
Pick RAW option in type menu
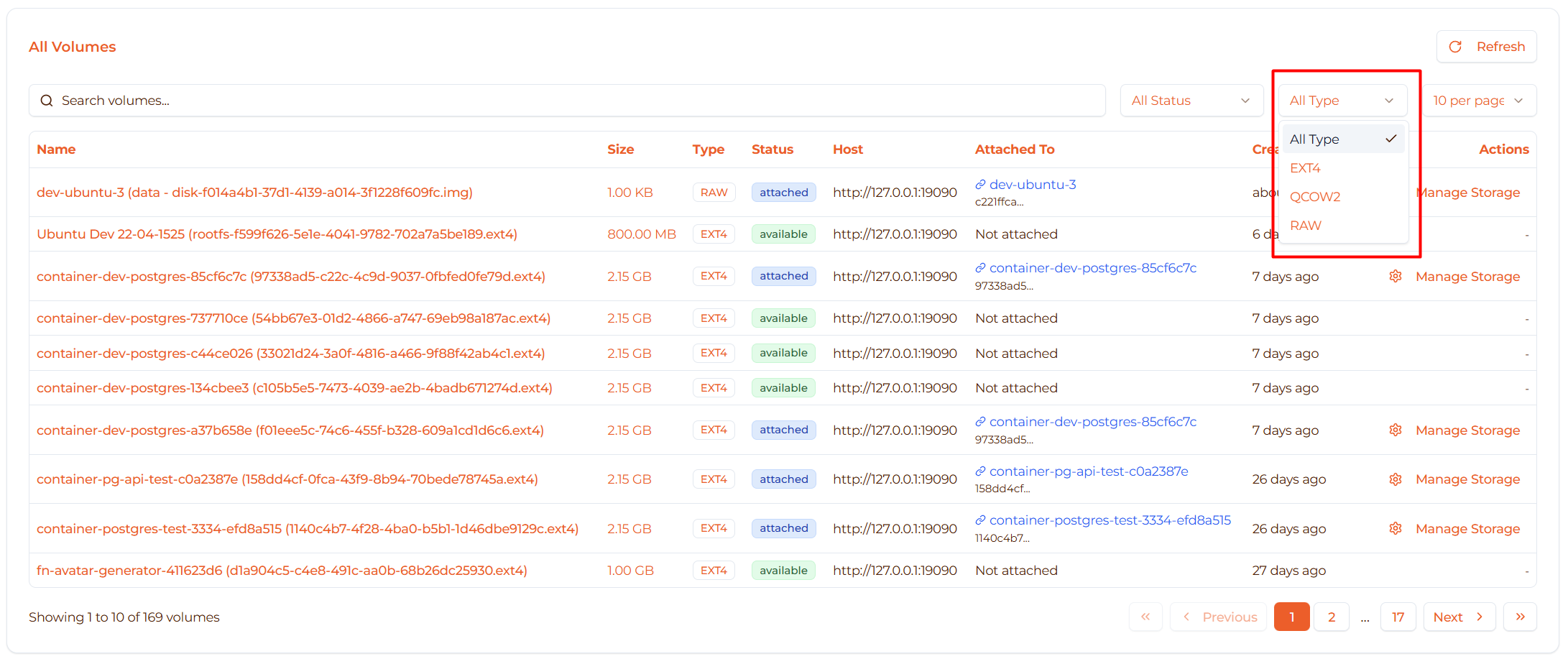click(1305, 226)
